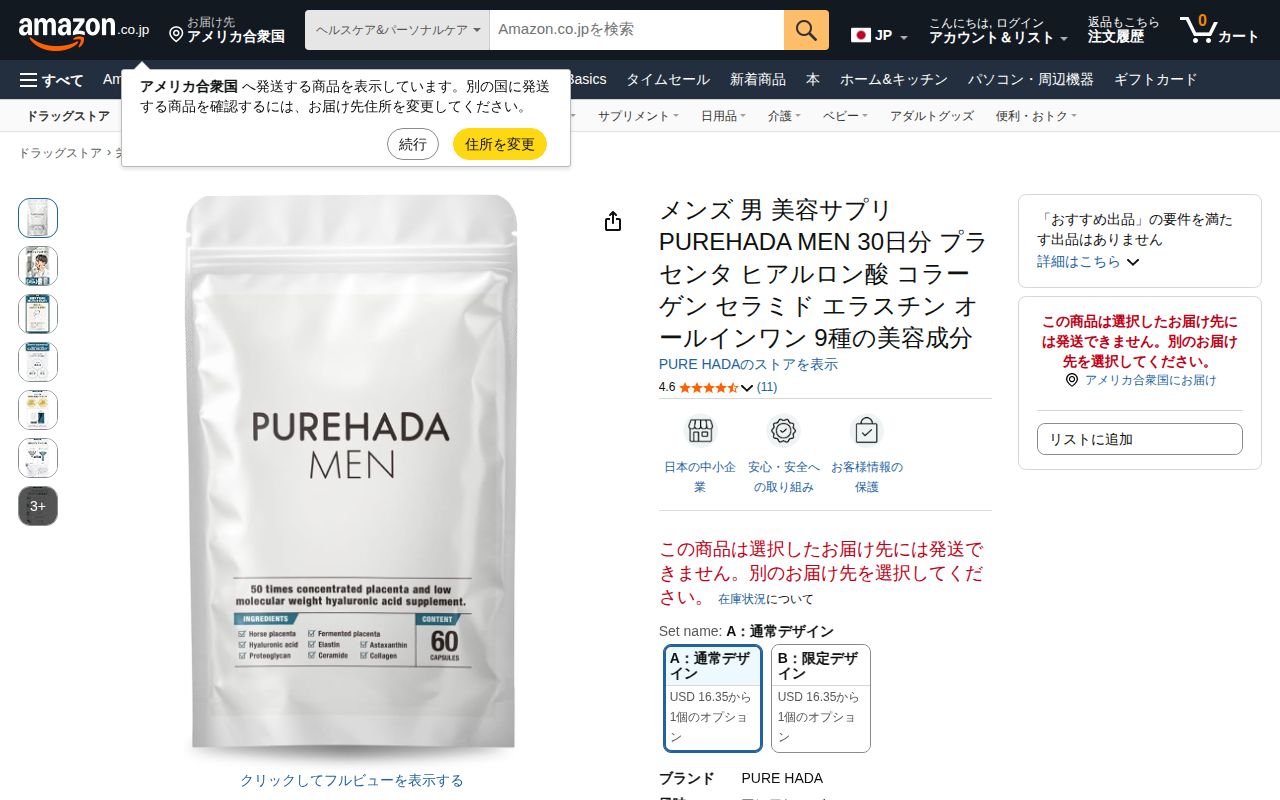Click the 続行 button
Viewport: 1280px width, 800px height.
click(413, 144)
